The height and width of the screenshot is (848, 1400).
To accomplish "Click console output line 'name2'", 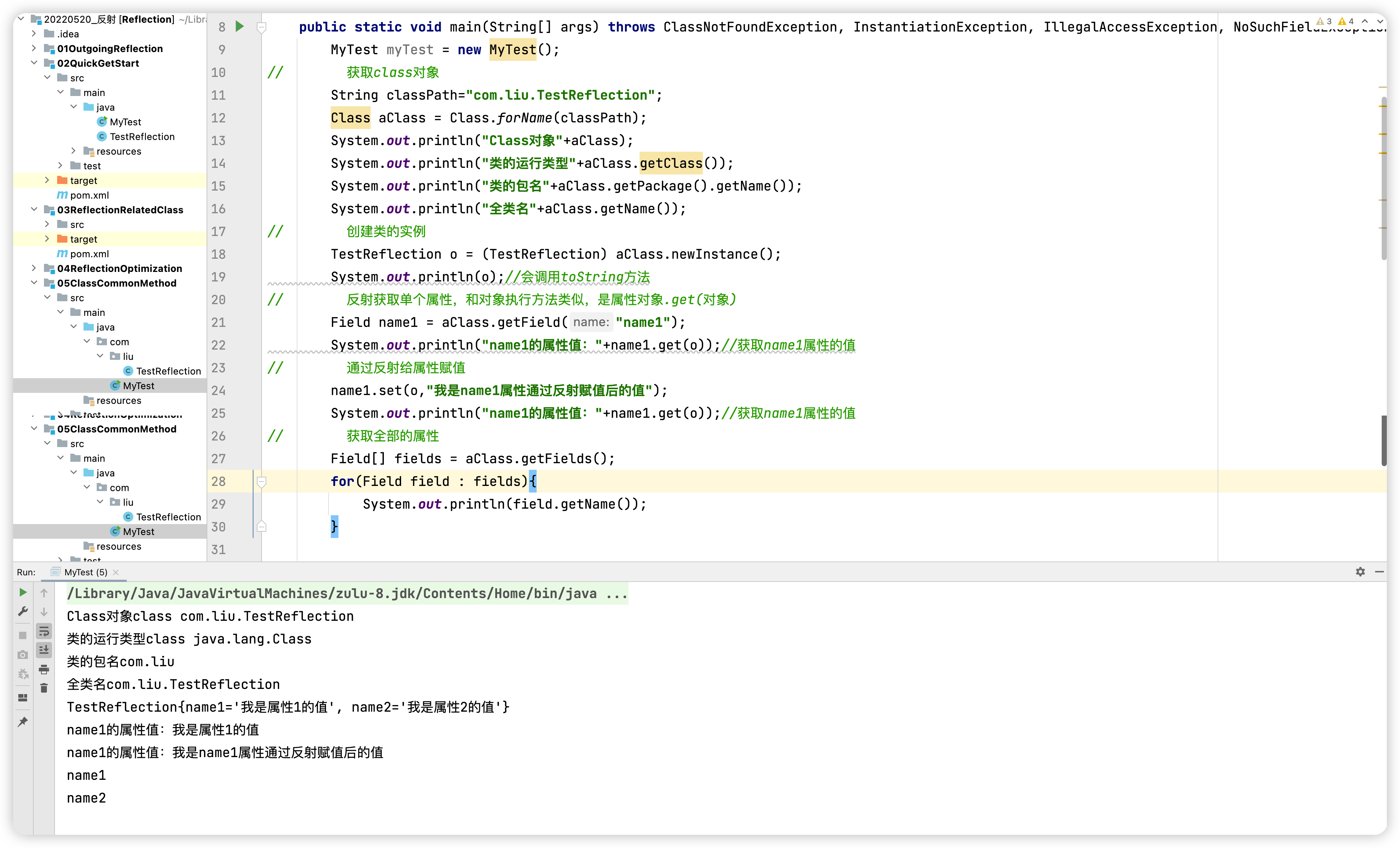I will pos(86,798).
